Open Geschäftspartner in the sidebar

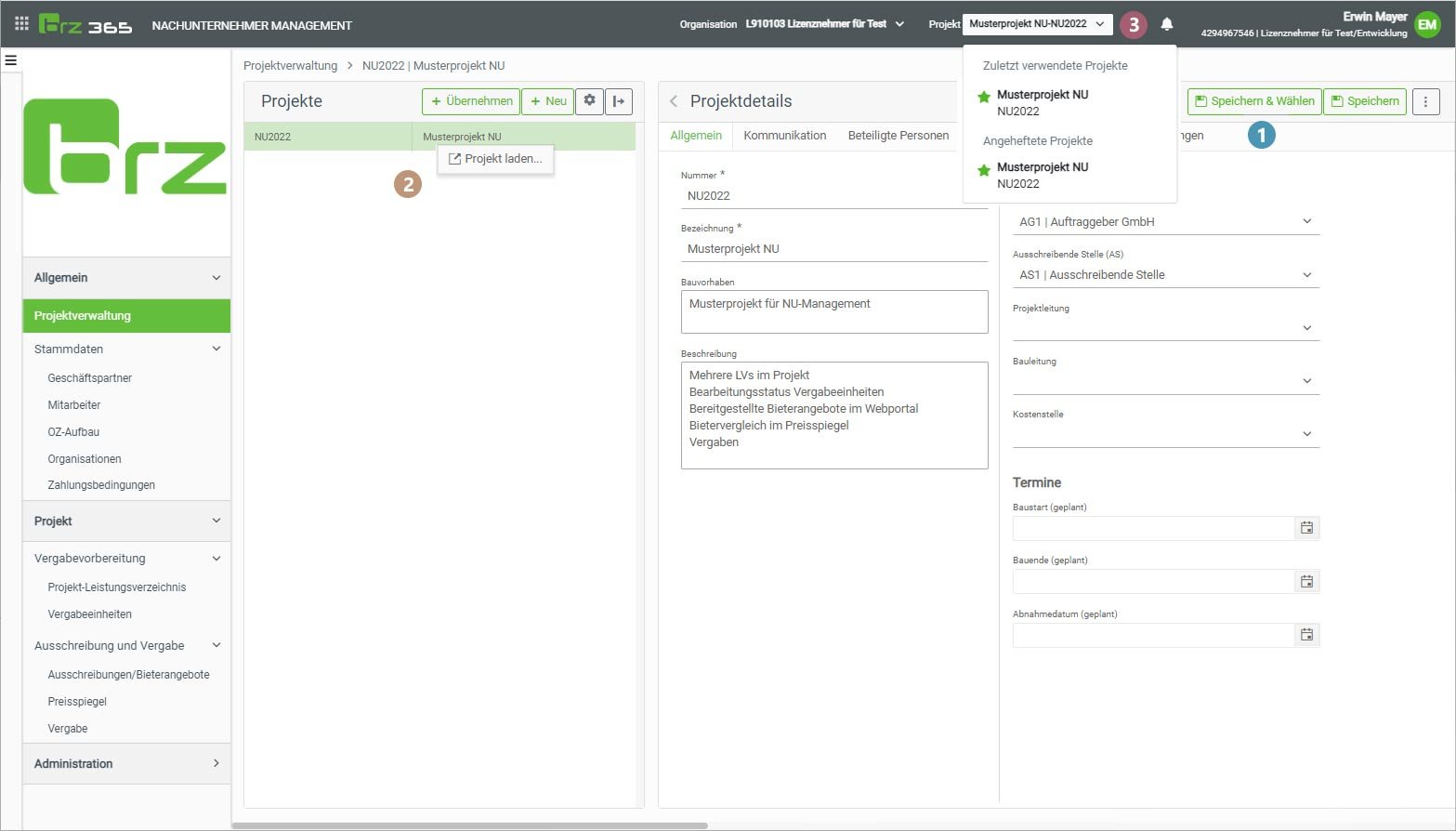90,378
